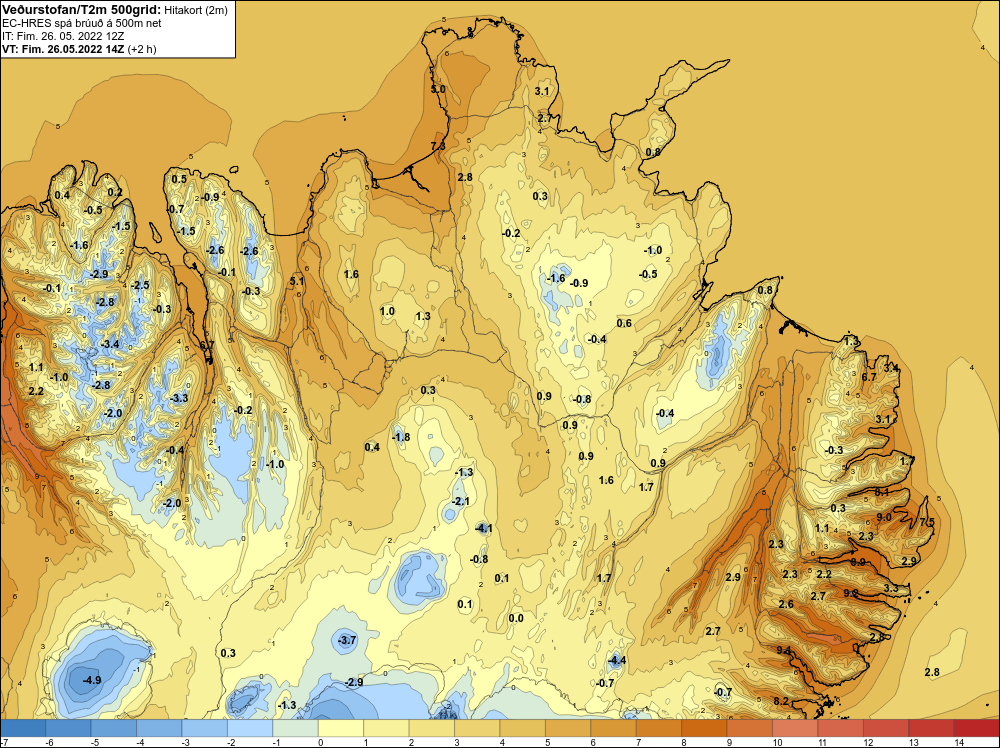1000x748 pixels.
Task: Click the temperature value '7.5'
Action: 927,522
